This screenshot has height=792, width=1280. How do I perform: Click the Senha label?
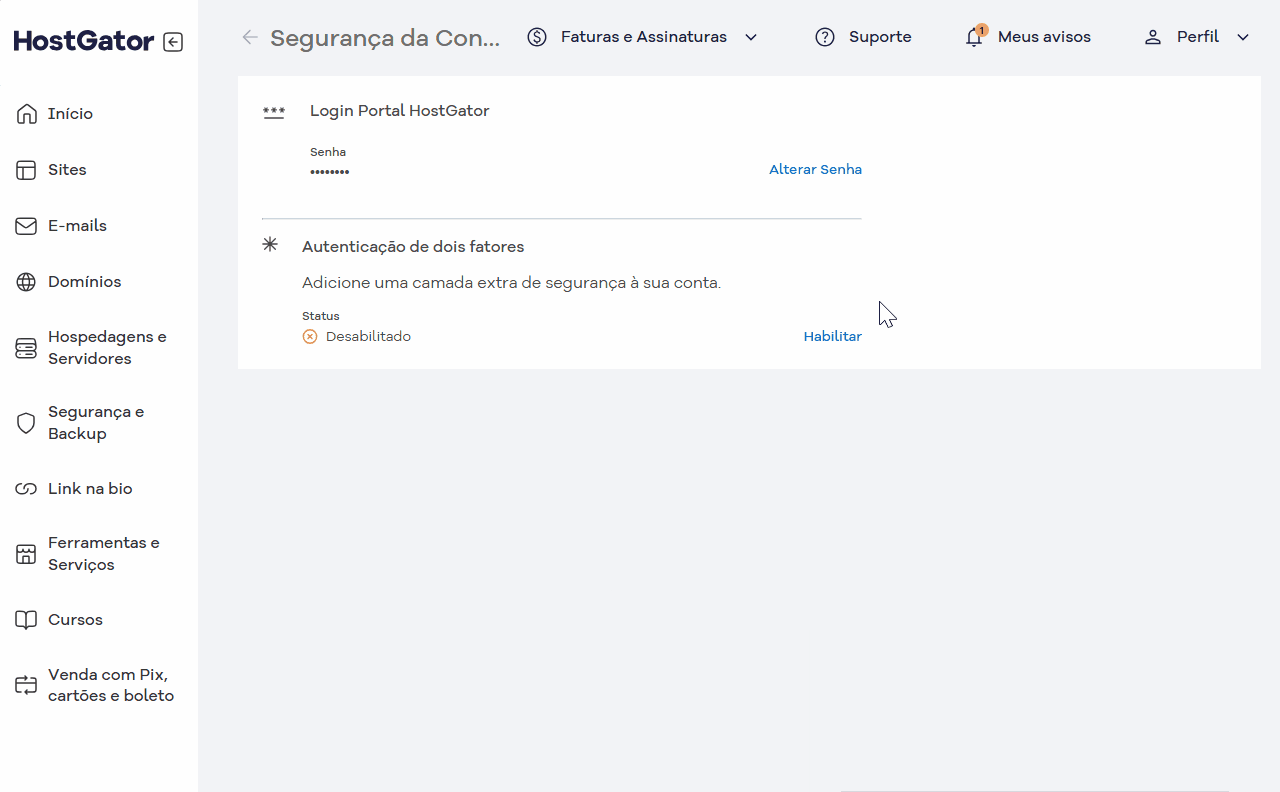(328, 153)
